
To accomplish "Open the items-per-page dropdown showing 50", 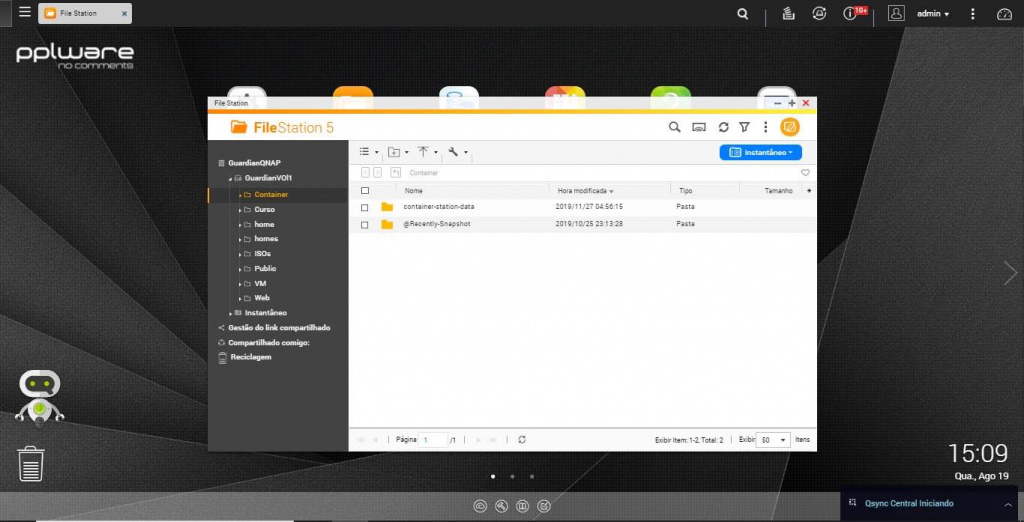I will coord(774,440).
